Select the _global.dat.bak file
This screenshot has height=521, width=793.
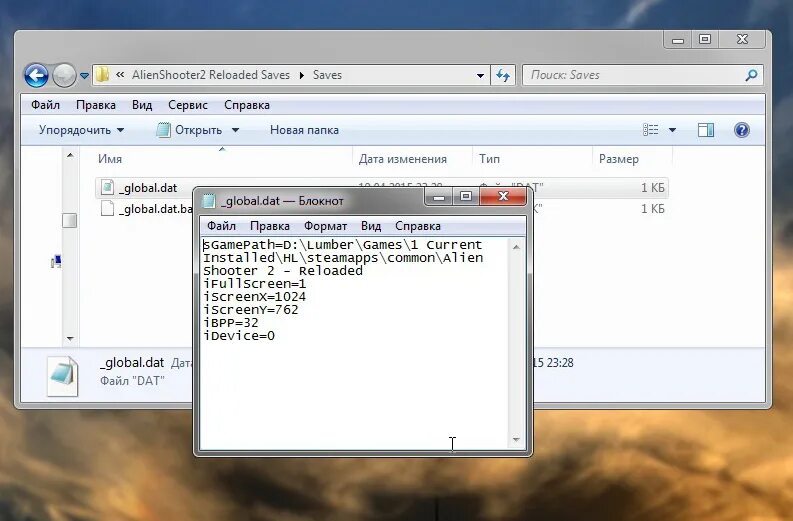(x=155, y=209)
